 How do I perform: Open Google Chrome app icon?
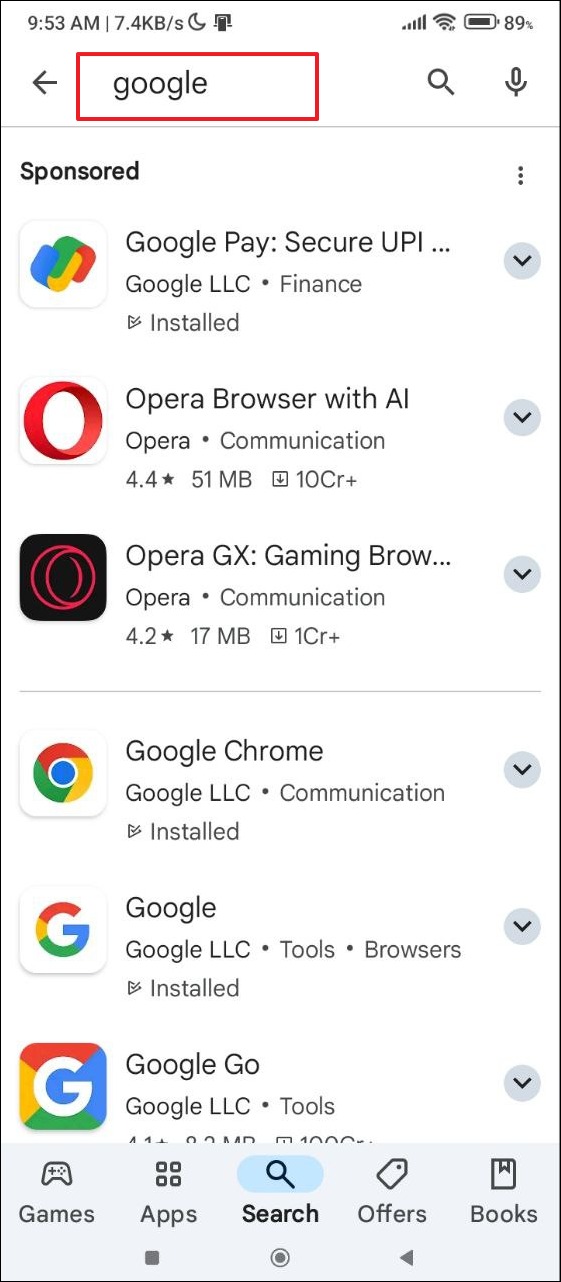tap(63, 773)
